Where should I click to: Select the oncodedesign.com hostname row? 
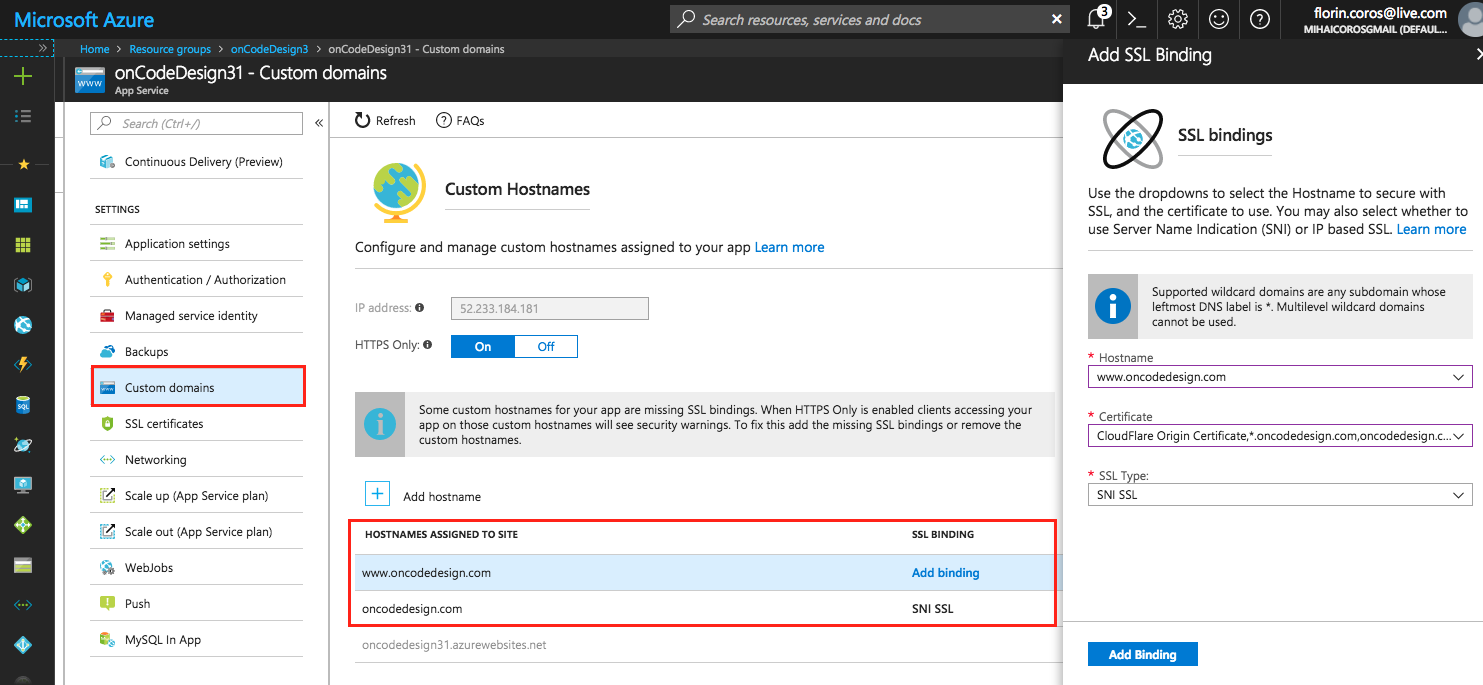(704, 608)
